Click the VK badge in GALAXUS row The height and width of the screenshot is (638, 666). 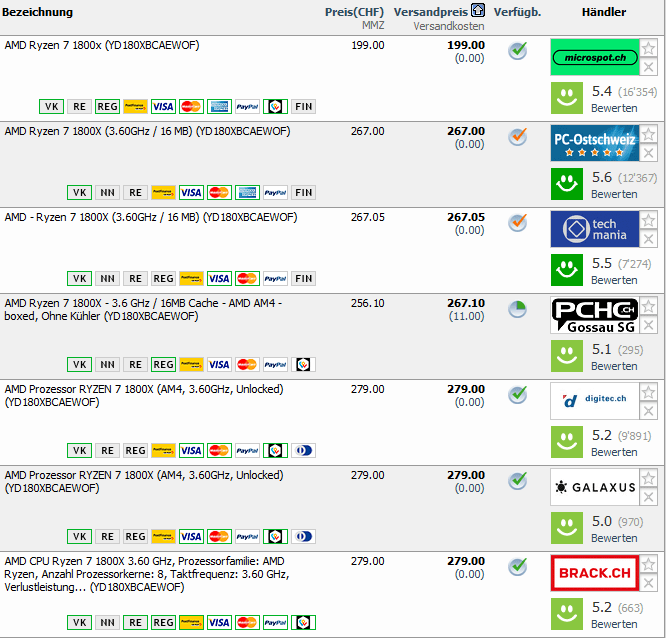point(79,536)
